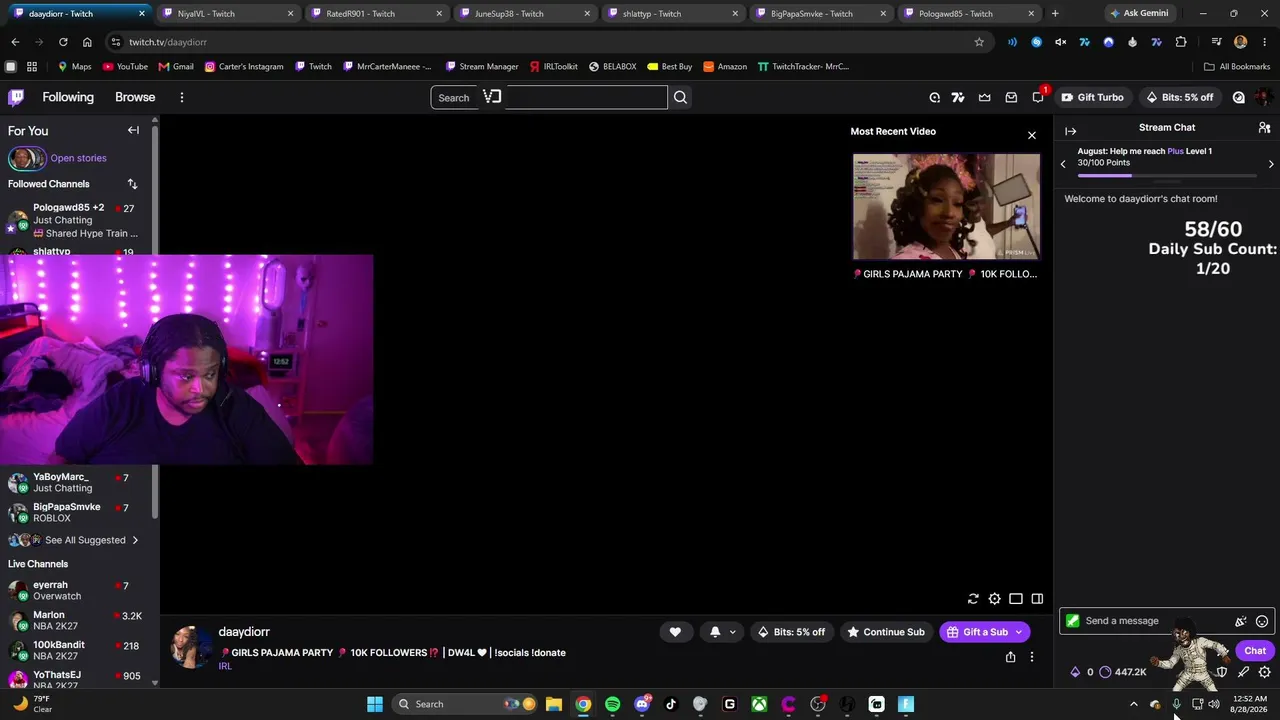Click the search magnifier button

(x=680, y=97)
